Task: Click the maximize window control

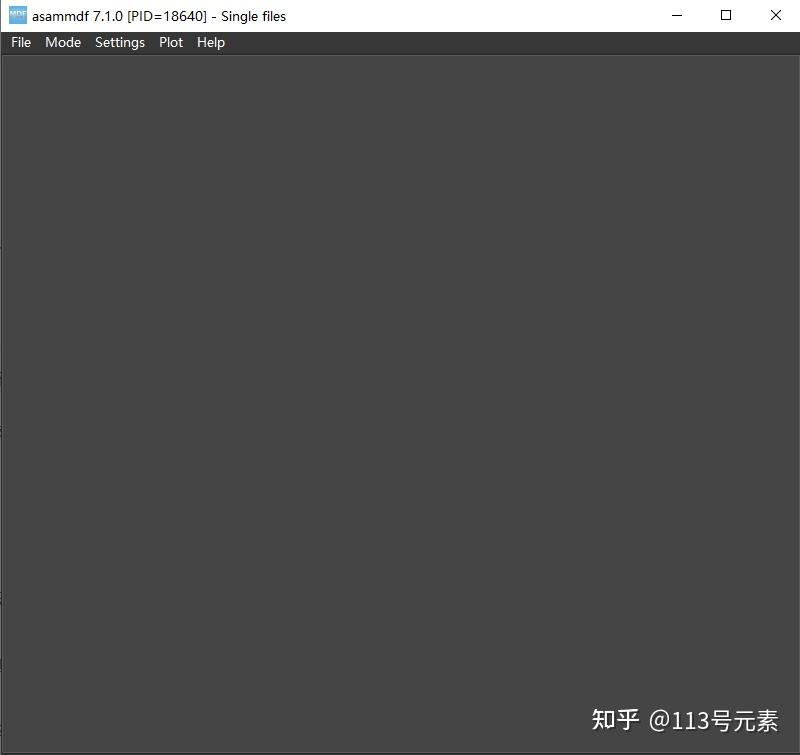Action: [725, 15]
